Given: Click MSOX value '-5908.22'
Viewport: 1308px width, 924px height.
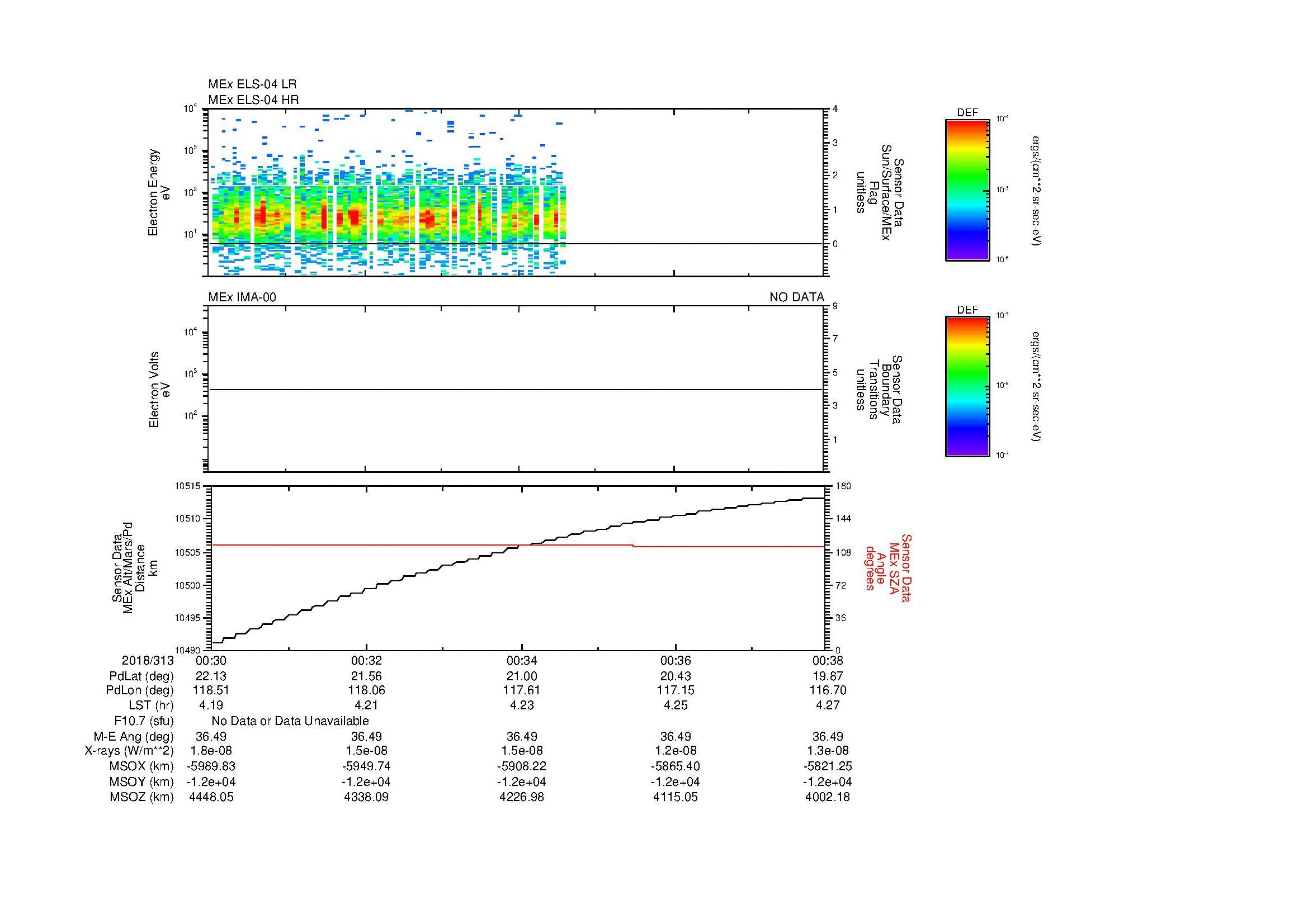Looking at the screenshot, I should (x=522, y=766).
